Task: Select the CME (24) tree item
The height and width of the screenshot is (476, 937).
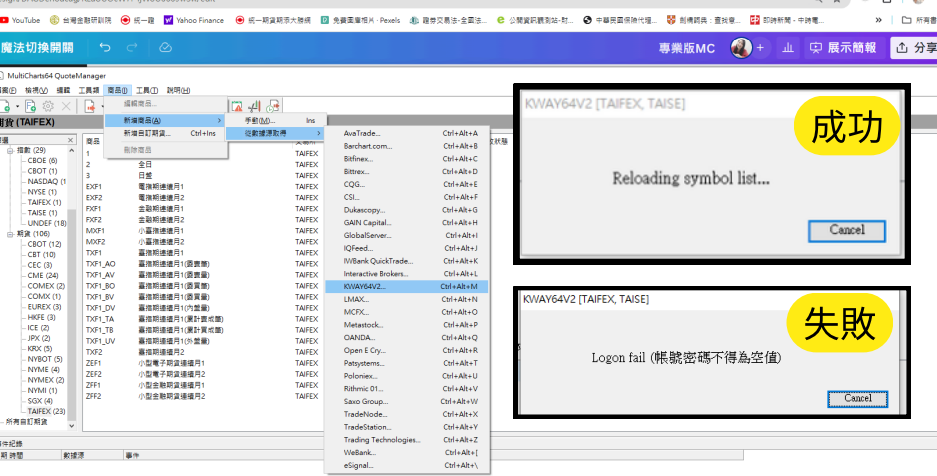Action: point(43,275)
